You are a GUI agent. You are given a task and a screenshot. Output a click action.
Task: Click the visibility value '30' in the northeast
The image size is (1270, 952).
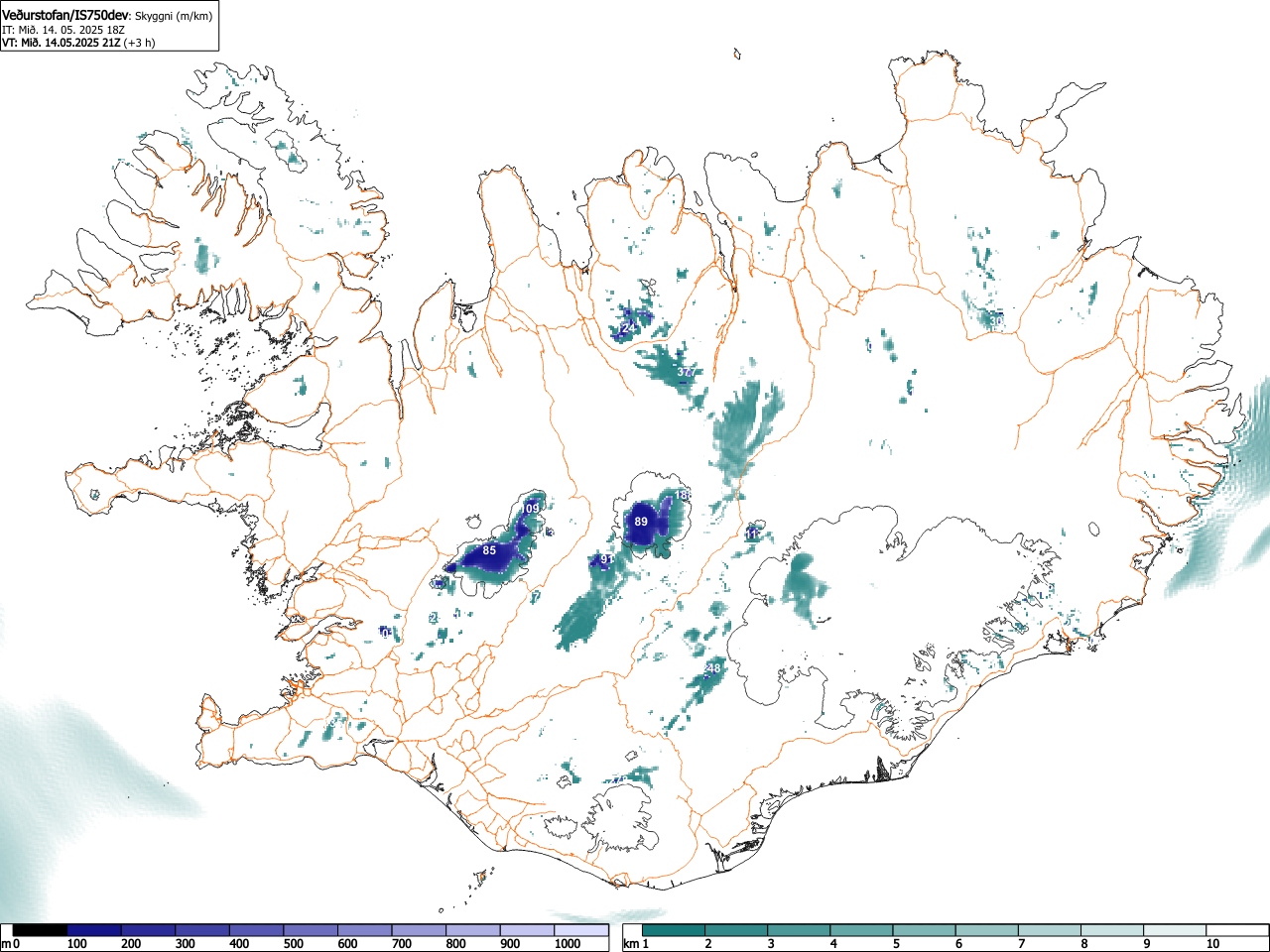(x=997, y=321)
